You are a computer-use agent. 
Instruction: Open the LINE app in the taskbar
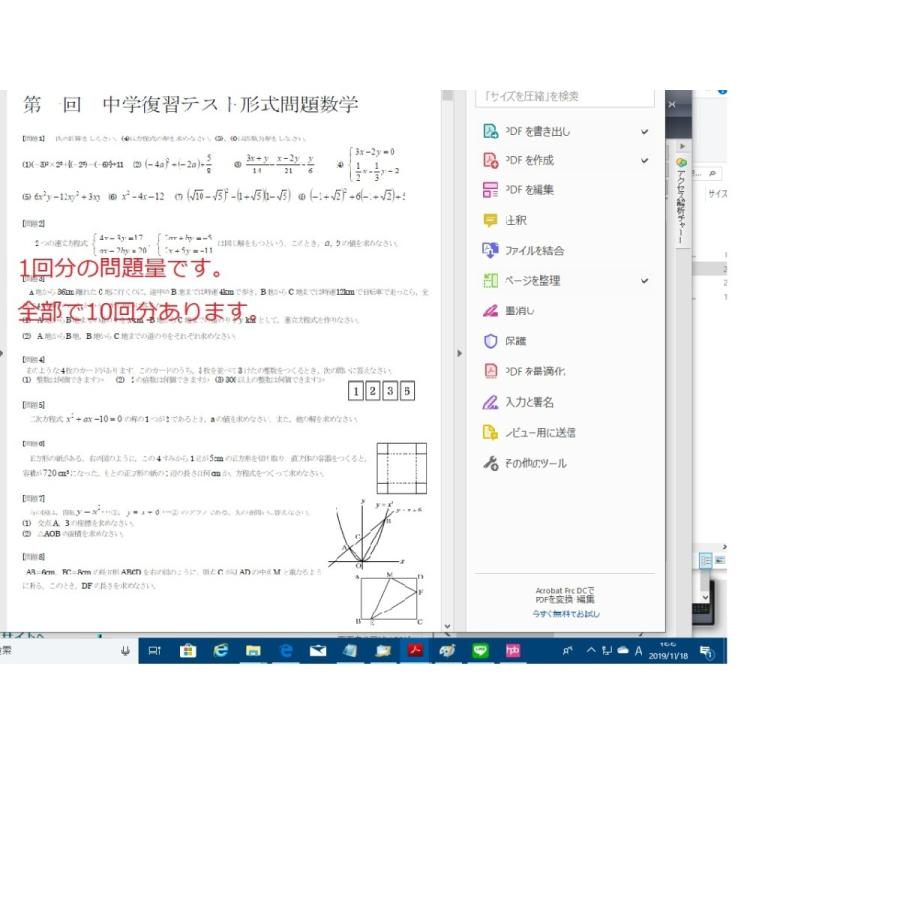480,651
